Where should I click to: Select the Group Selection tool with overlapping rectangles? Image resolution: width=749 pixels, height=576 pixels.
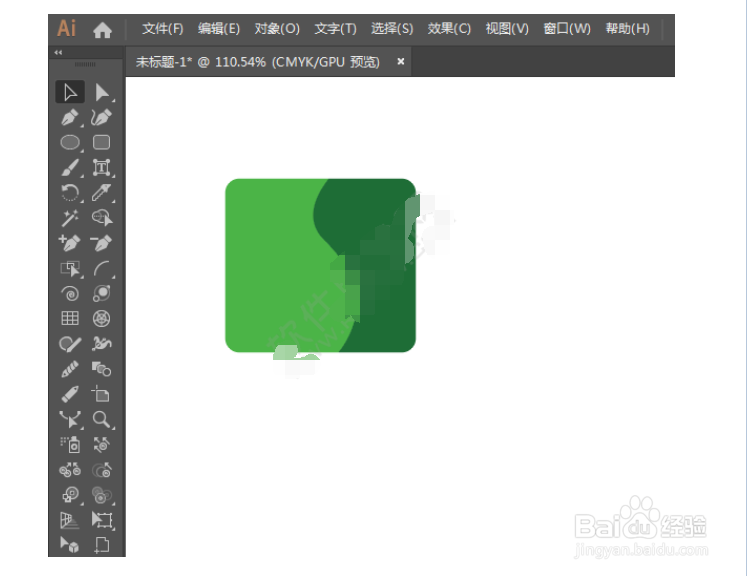(70, 269)
